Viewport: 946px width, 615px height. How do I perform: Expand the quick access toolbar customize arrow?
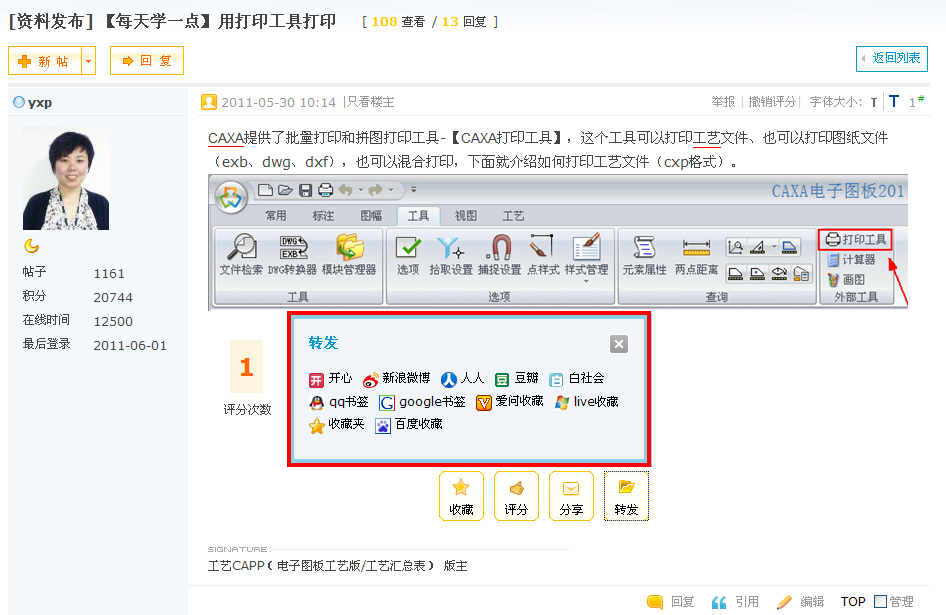point(414,190)
